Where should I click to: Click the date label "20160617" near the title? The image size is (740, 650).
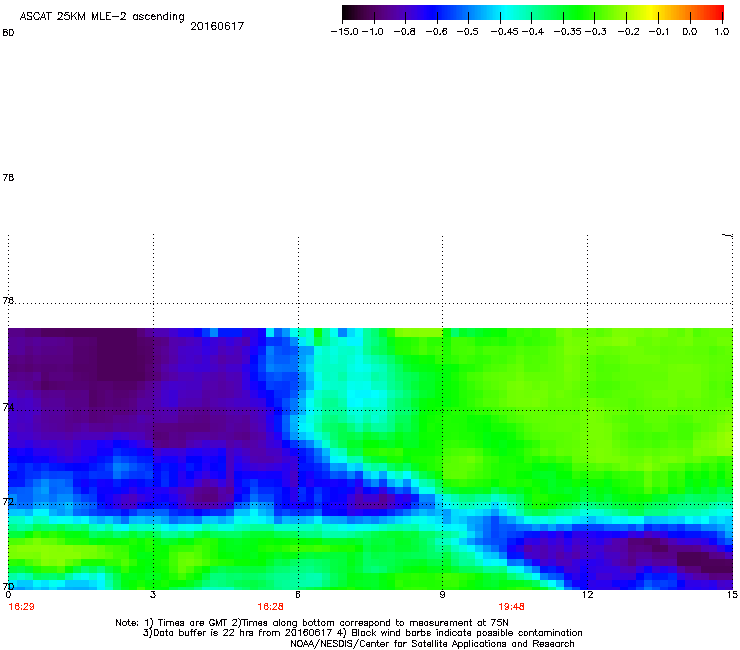pos(217,26)
